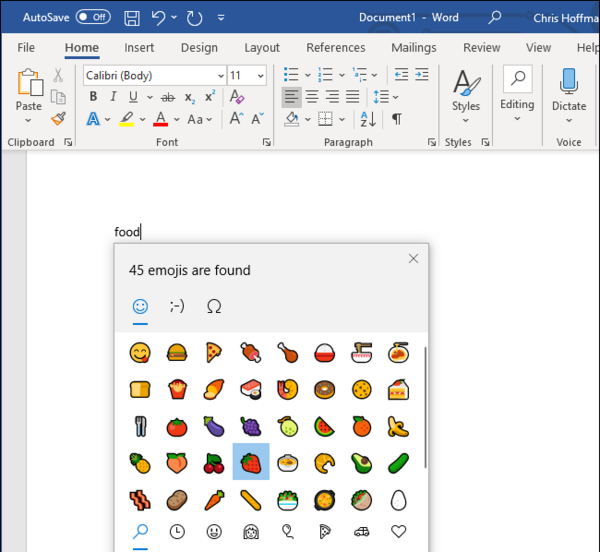Switch to the Insert tab

click(139, 47)
